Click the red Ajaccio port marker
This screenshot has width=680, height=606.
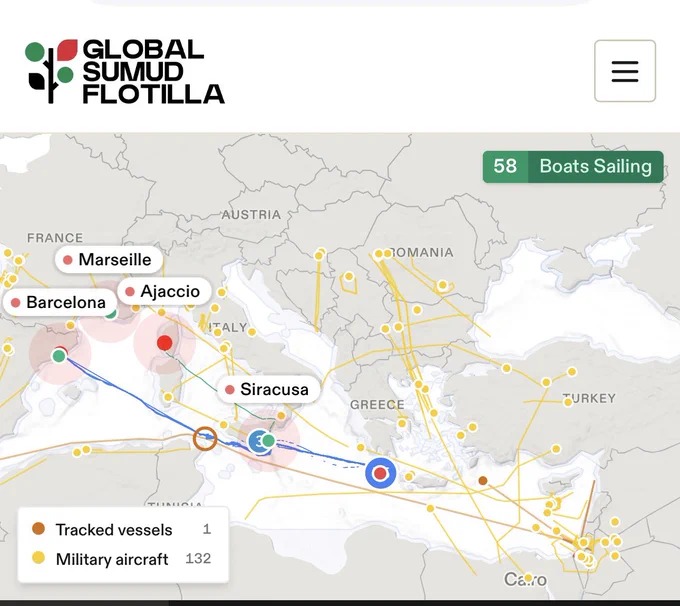[164, 343]
